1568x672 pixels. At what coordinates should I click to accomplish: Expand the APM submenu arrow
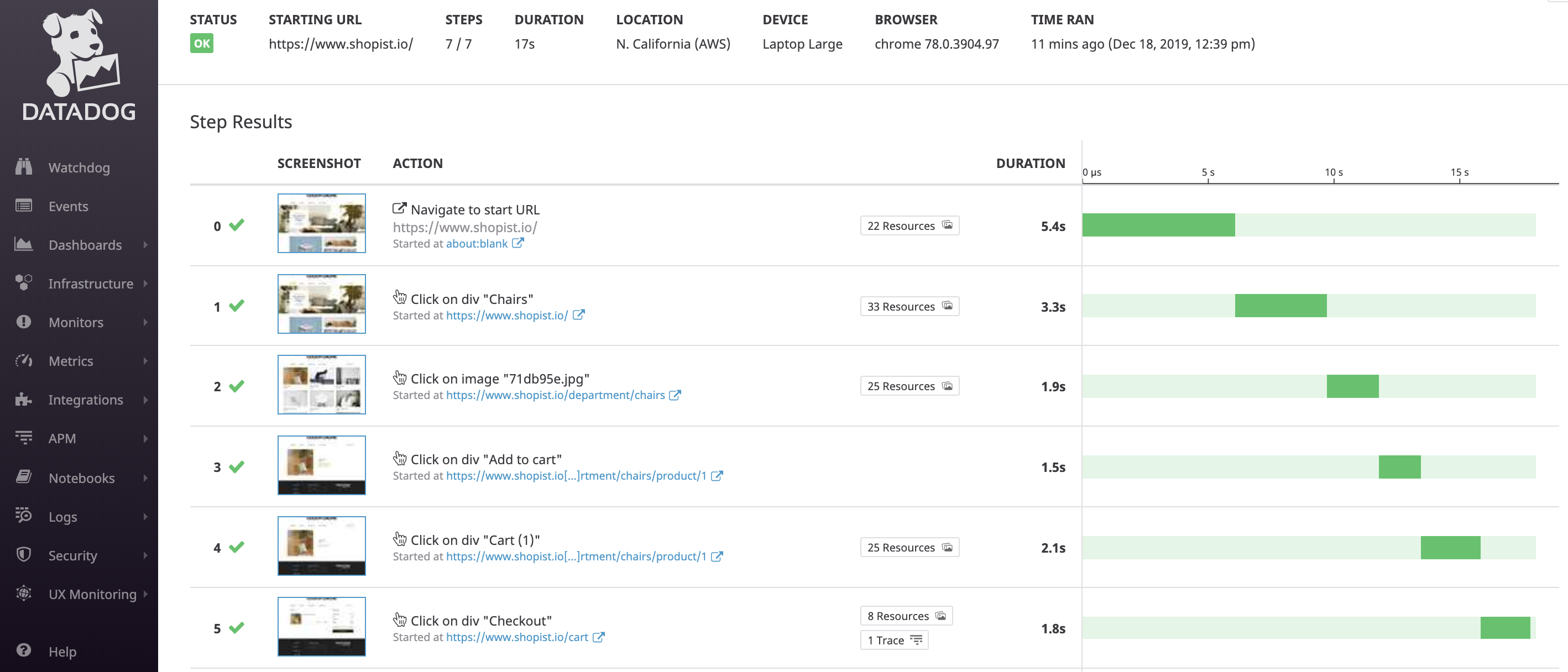click(x=145, y=438)
